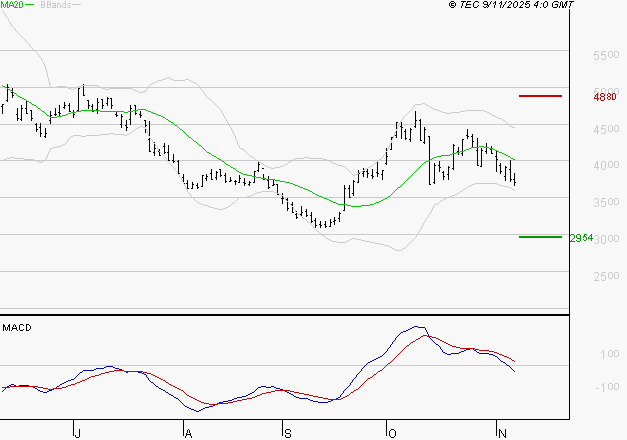
Task: Select the green support line marker
Action: (x=540, y=237)
